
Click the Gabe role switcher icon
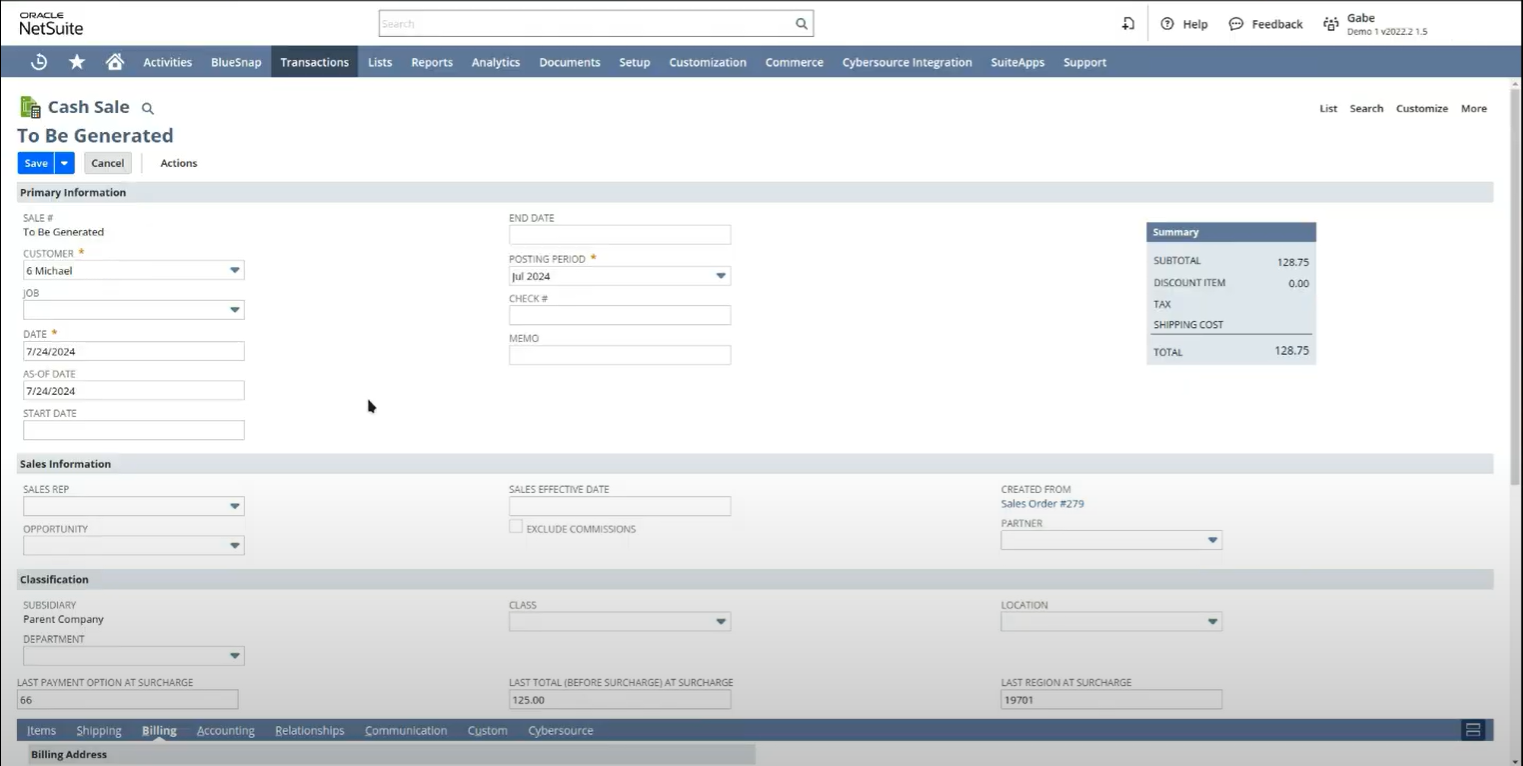click(1331, 24)
